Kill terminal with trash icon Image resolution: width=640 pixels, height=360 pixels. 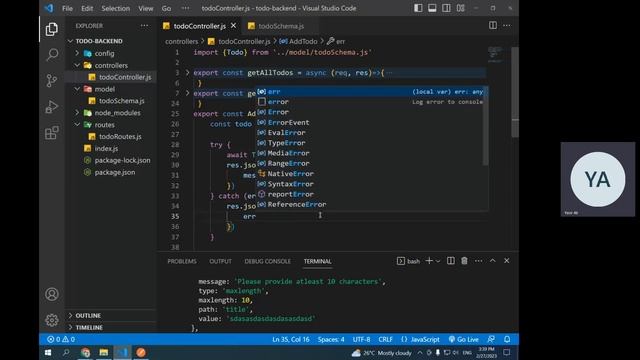464,260
